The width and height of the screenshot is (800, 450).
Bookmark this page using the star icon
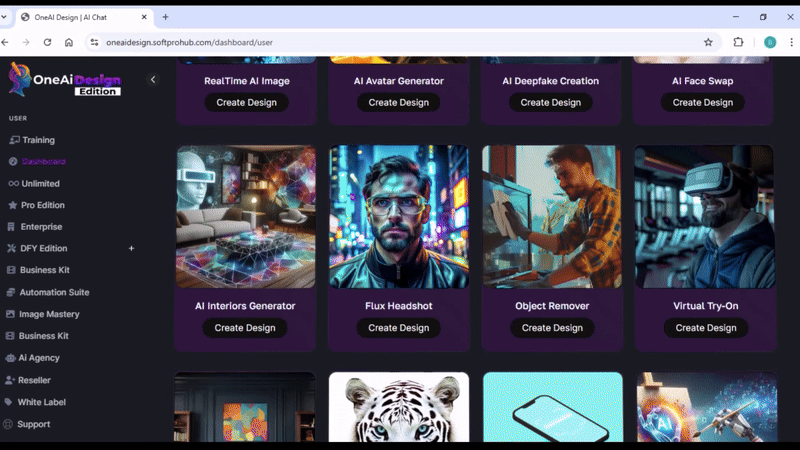tap(708, 42)
